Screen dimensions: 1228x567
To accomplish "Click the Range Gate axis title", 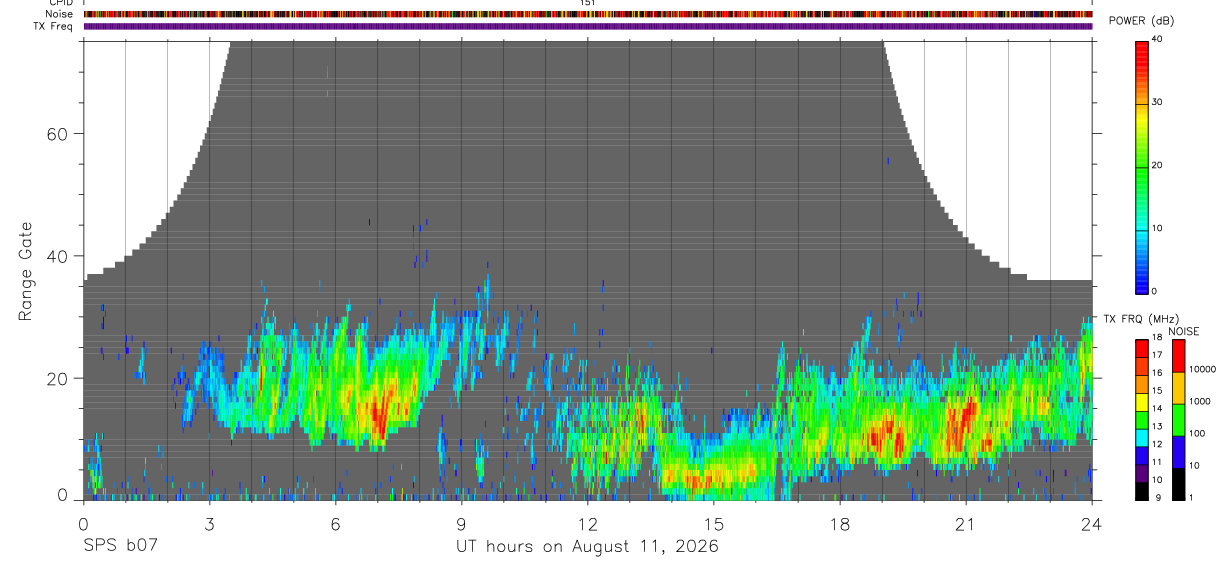I will 26,271.
